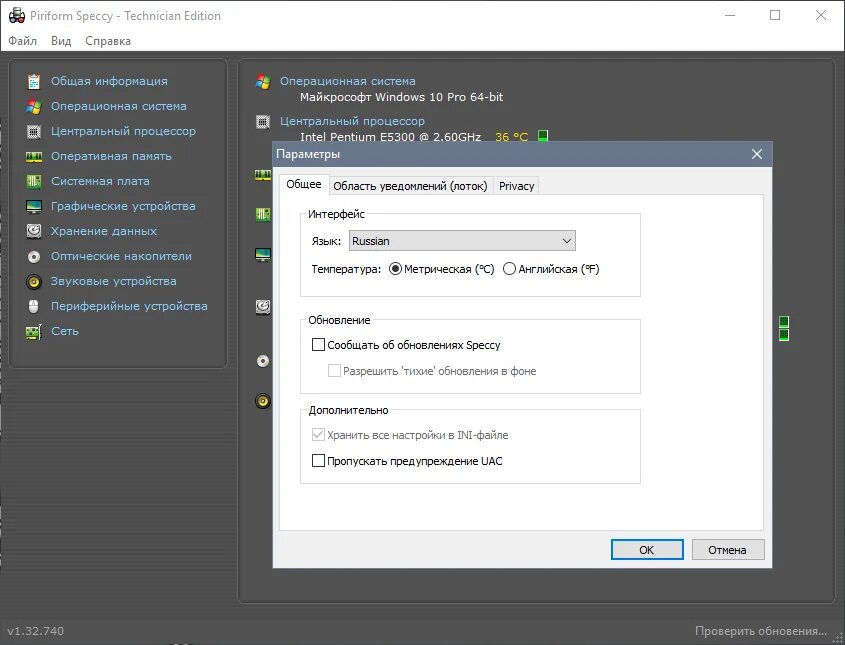Open the "Оперативная память" sidebar section
Viewport: 845px width, 645px height.
[x=112, y=156]
